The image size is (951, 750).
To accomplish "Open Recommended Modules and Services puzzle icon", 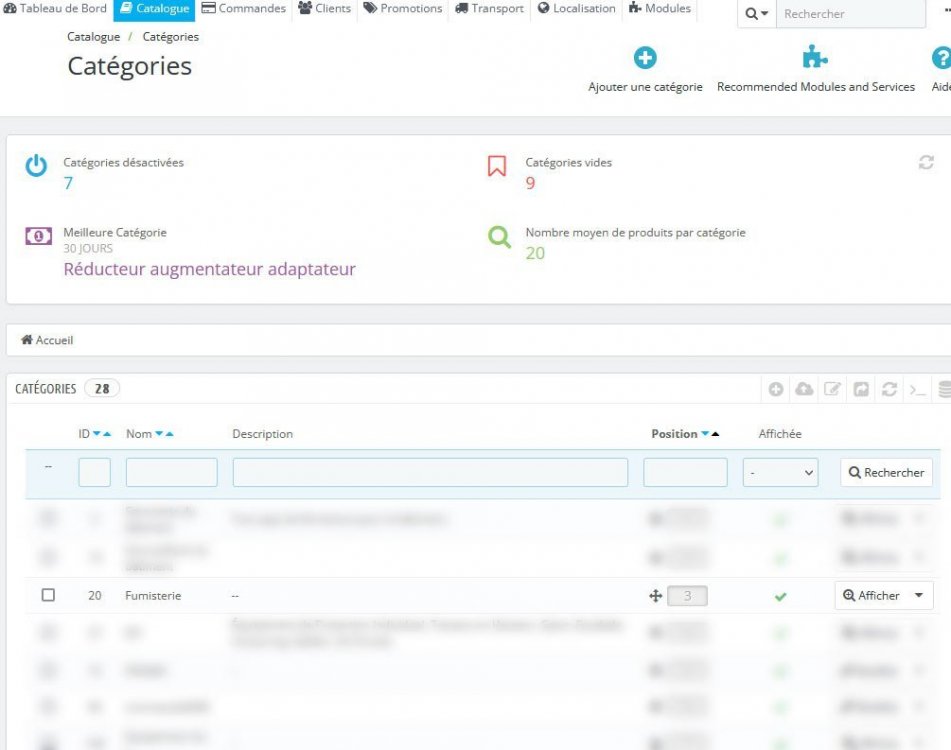I will click(815, 57).
